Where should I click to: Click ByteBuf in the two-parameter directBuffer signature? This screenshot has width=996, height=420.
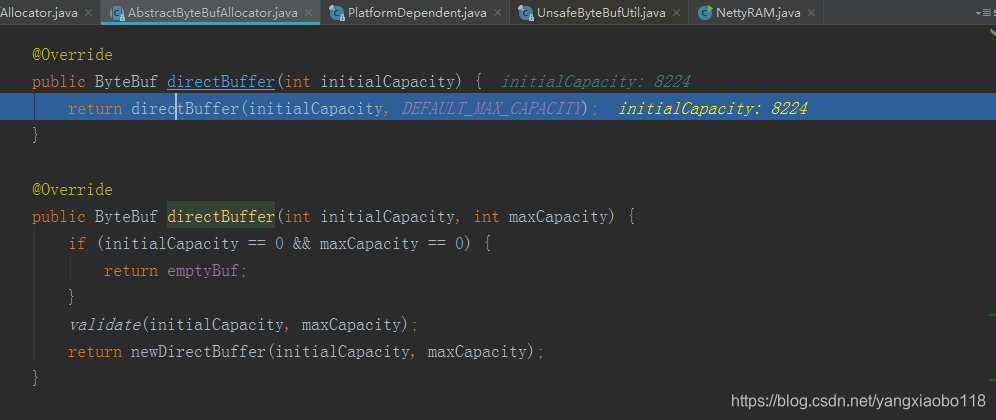coord(126,217)
